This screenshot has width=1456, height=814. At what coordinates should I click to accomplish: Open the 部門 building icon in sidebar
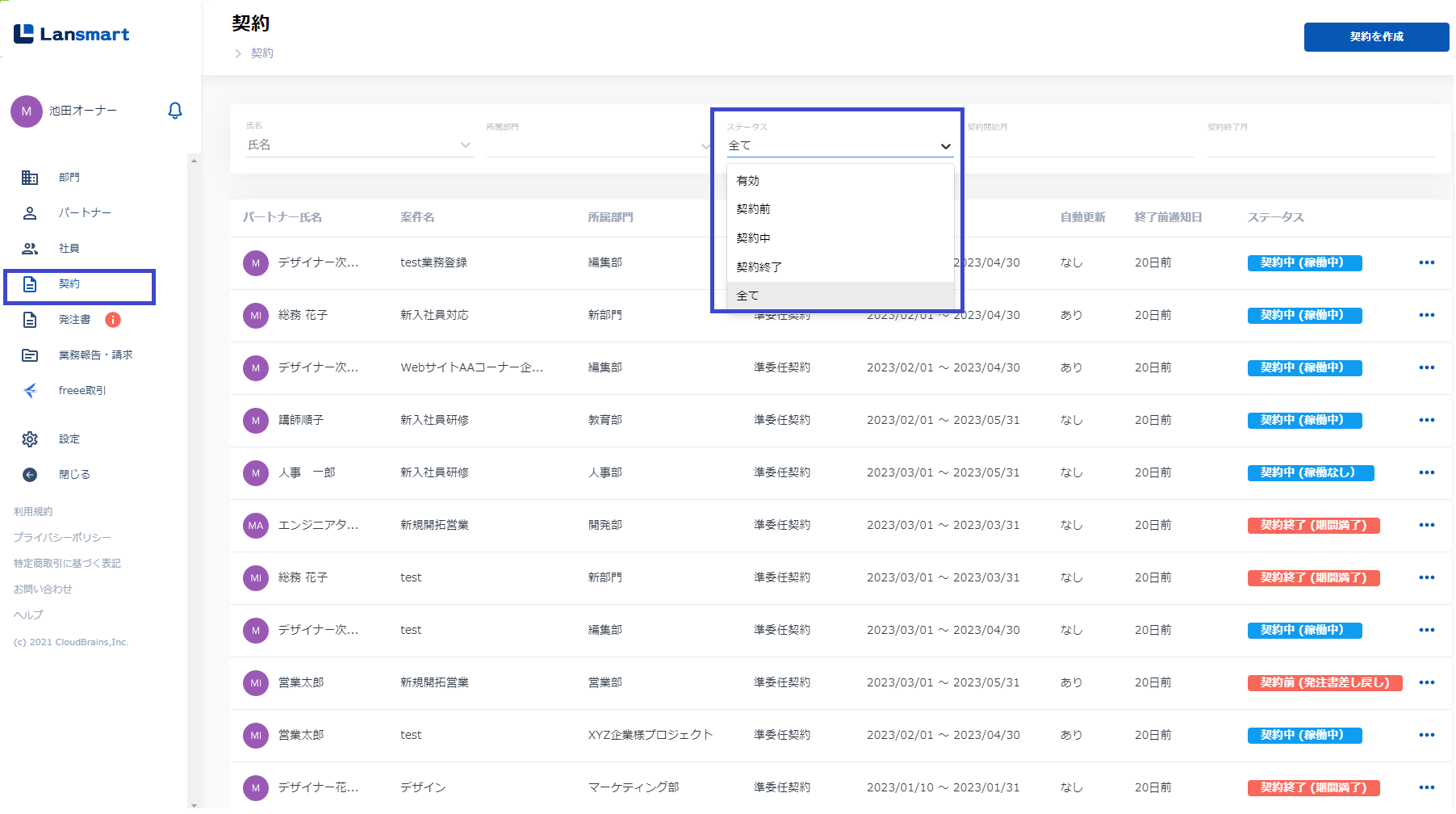(30, 178)
